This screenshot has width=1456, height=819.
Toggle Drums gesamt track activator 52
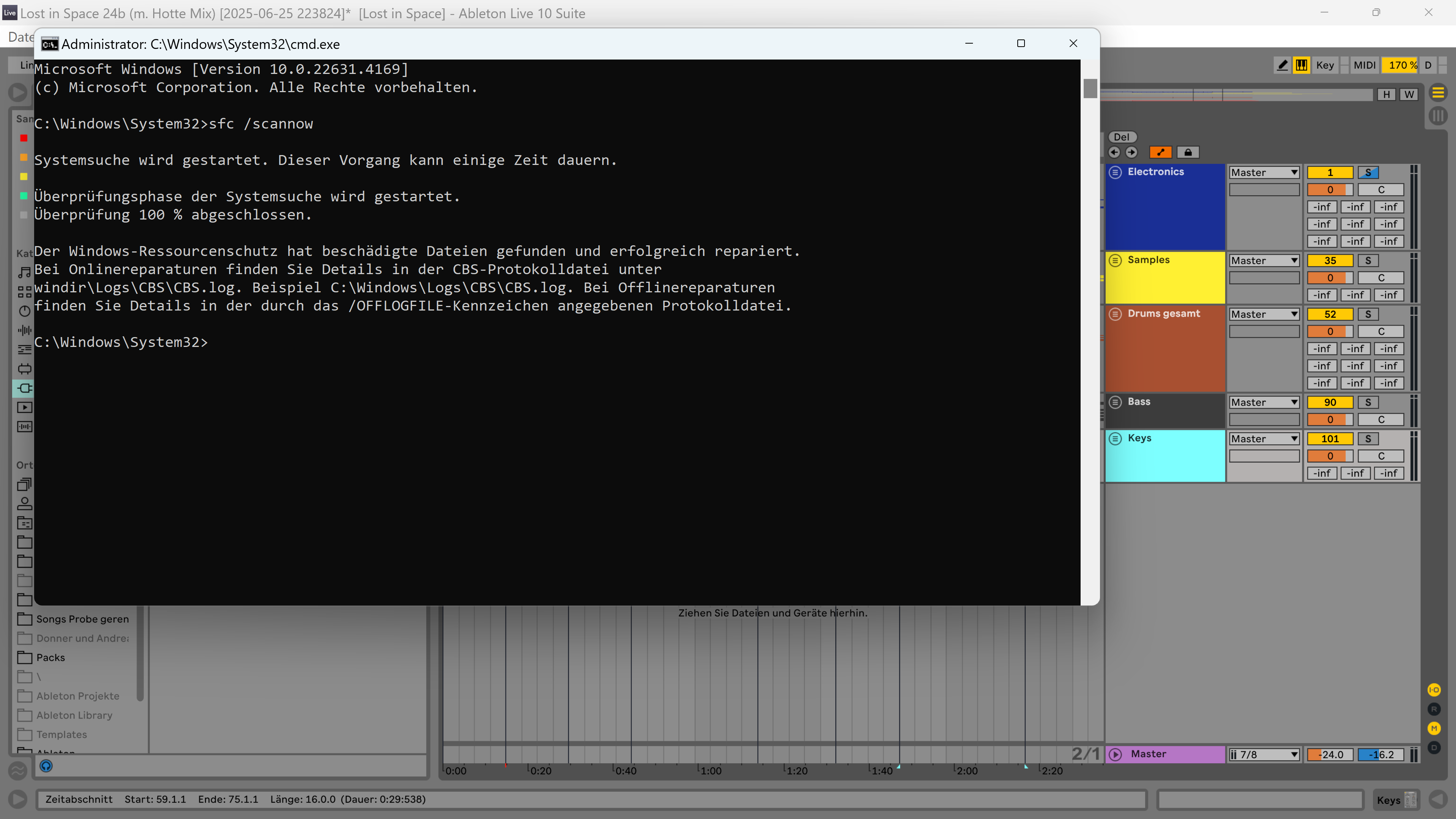tap(1330, 314)
